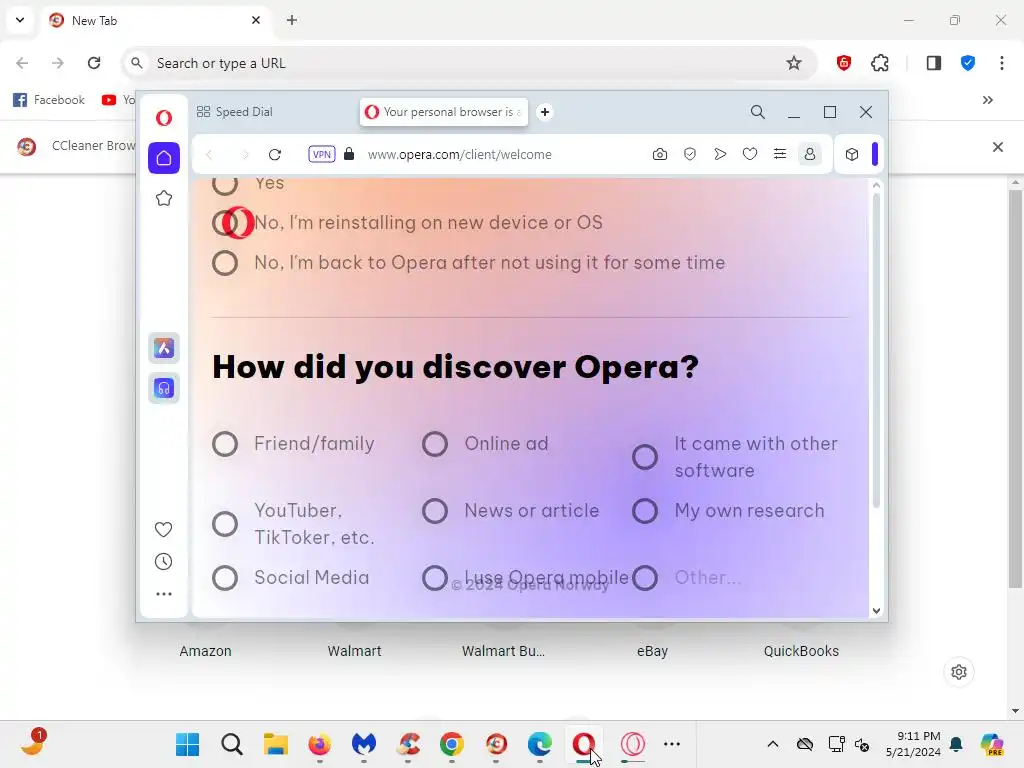The width and height of the screenshot is (1024, 768).
Task: Open the Home icon in Opera sidebar
Action: pos(164,158)
